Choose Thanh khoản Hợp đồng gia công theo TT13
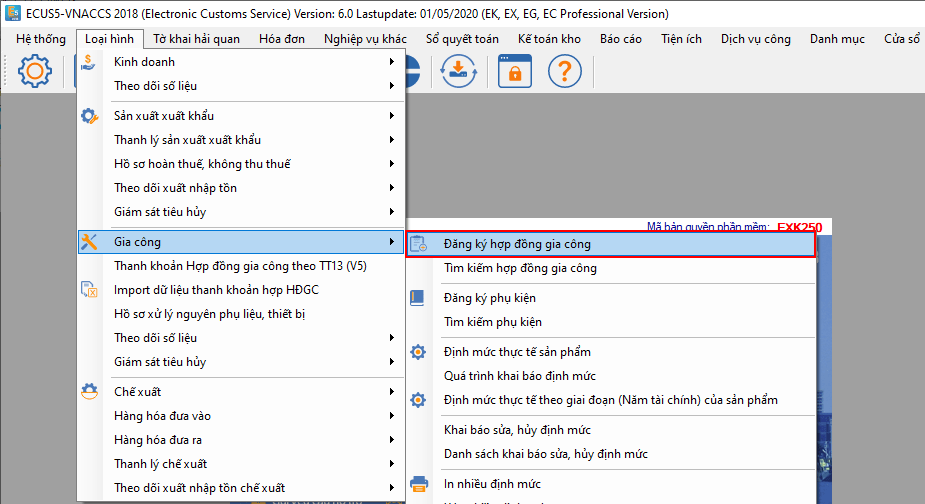925x504 pixels. click(241, 266)
